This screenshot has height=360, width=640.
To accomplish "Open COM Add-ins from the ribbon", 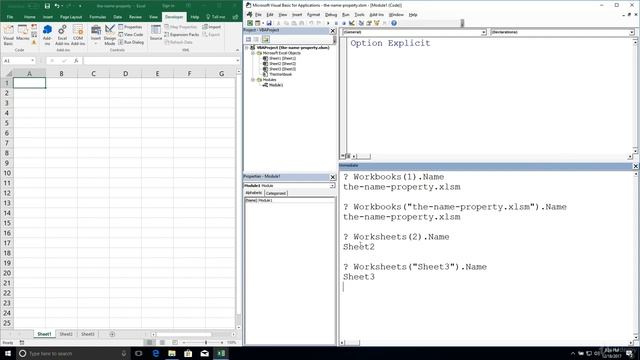I will pos(78,35).
